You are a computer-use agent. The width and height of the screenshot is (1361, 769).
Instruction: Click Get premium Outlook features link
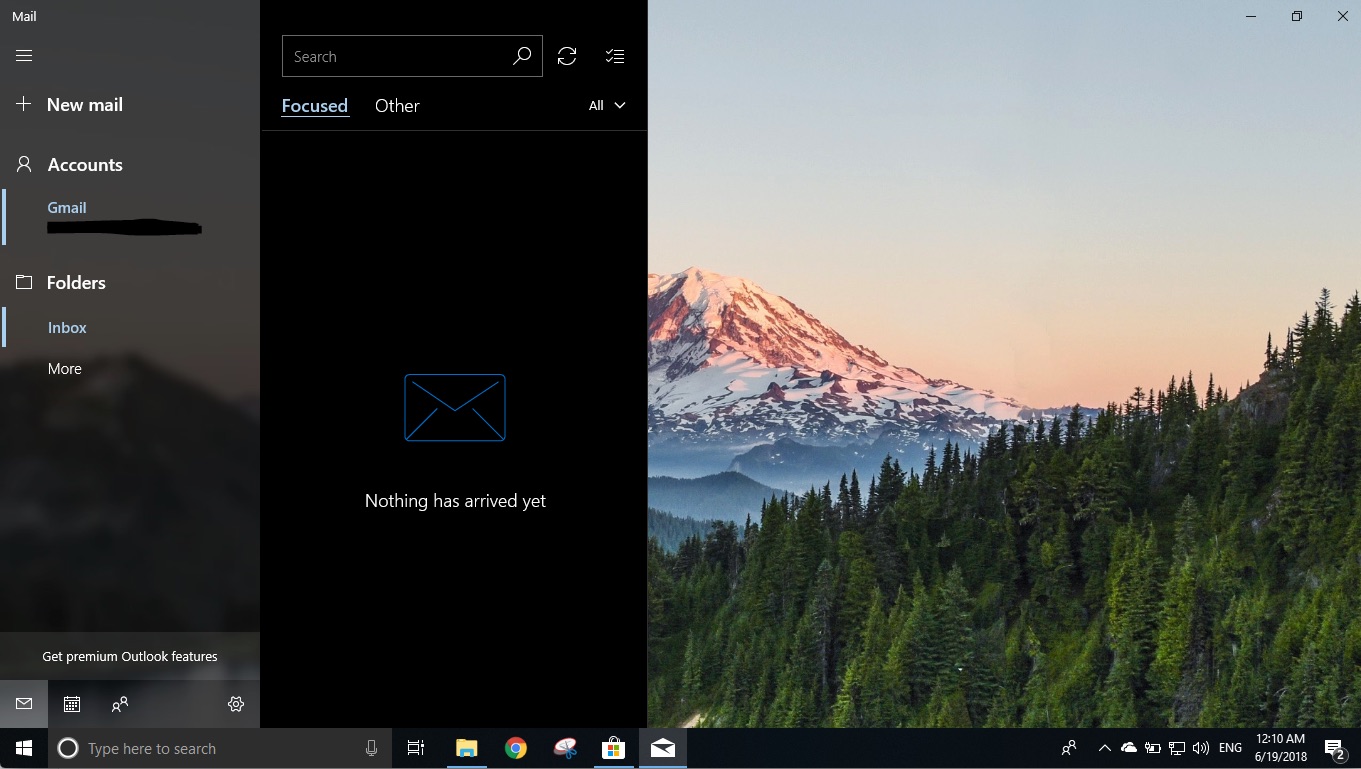(130, 657)
